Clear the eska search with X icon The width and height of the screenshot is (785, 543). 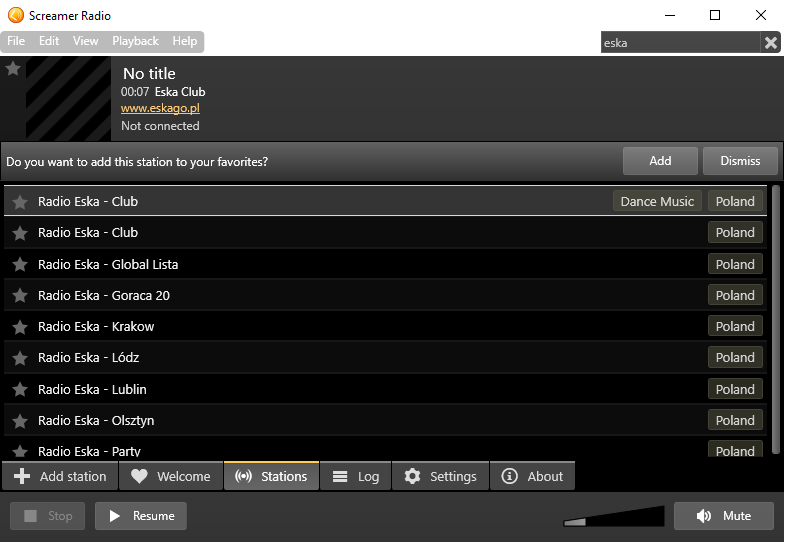[x=771, y=43]
